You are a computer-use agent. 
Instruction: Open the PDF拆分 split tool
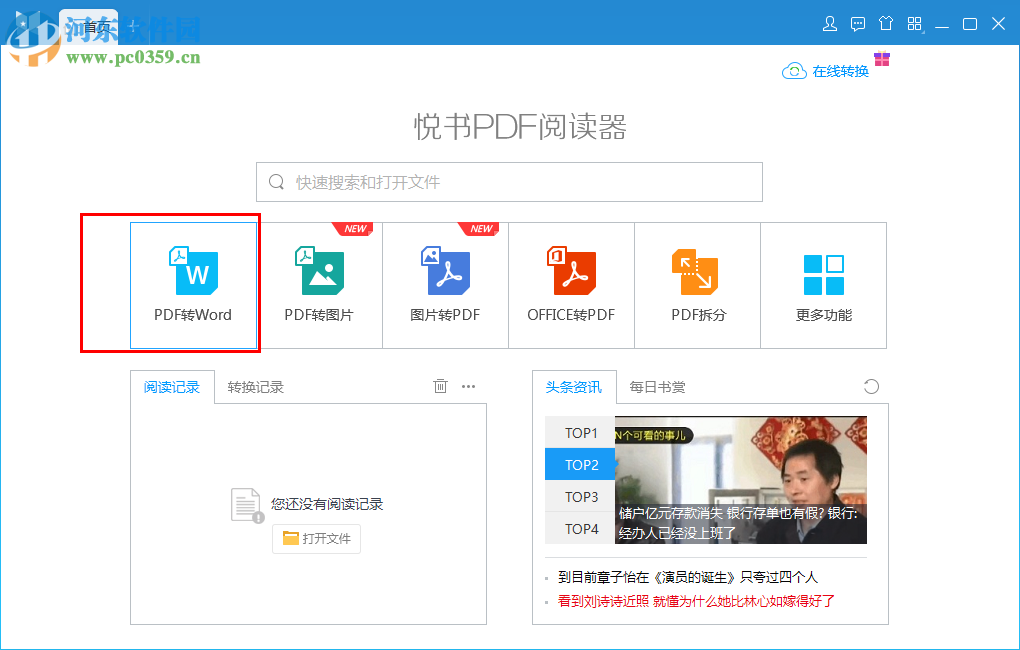(x=697, y=286)
